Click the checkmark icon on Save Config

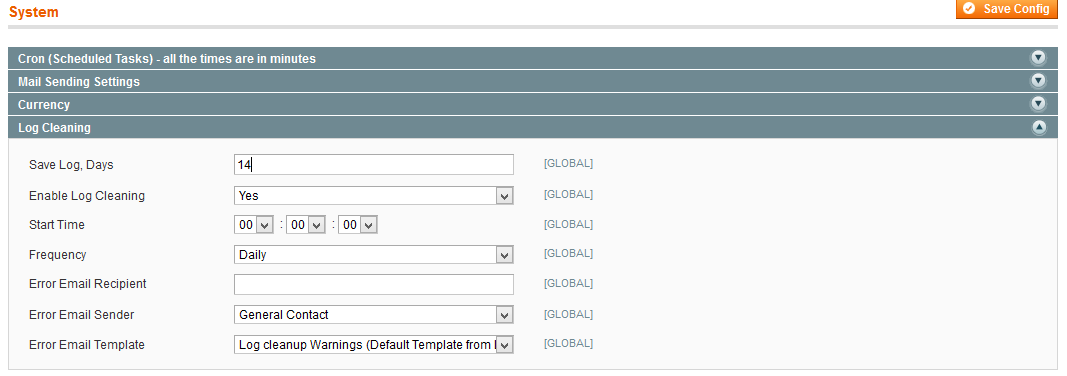[969, 9]
